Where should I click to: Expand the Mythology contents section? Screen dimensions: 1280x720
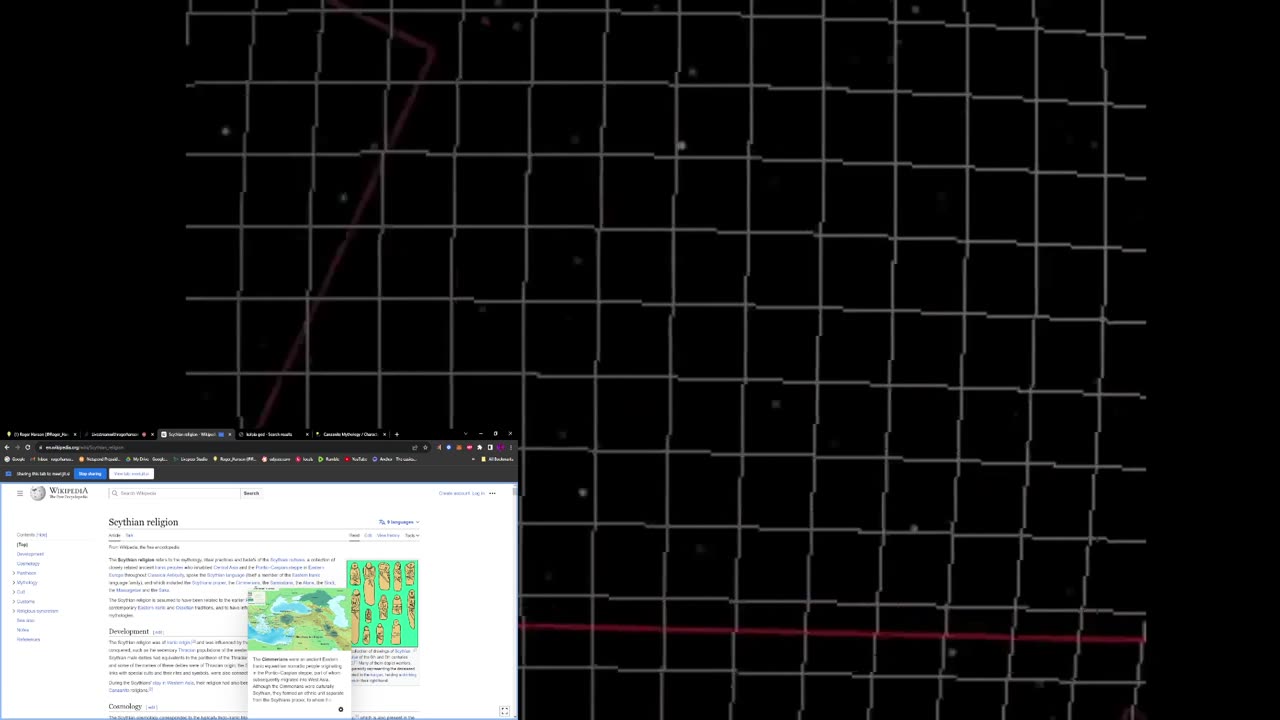coord(14,582)
